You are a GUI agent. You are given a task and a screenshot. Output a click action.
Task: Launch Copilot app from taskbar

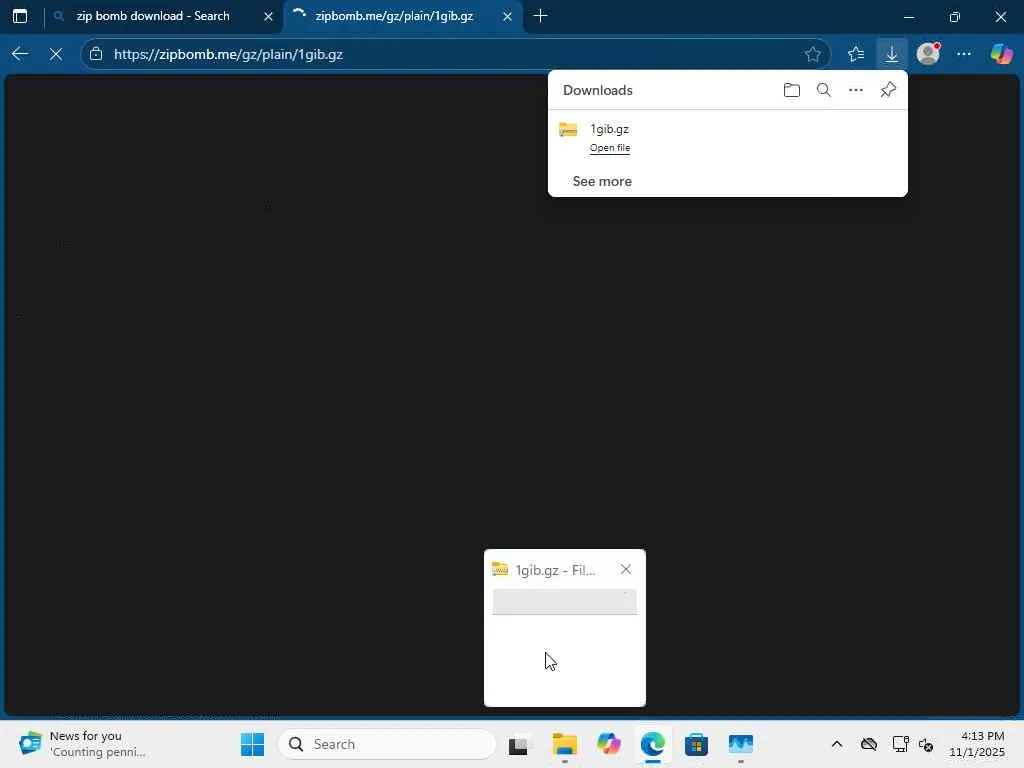click(609, 744)
